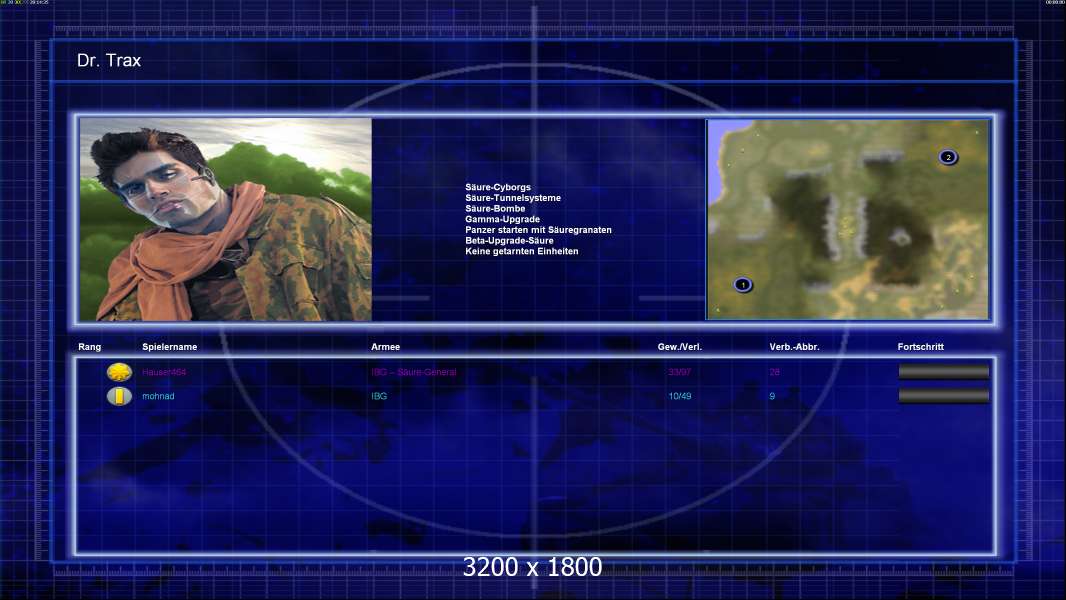The width and height of the screenshot is (1066, 600).
Task: Click Hauser464's loading progress bar
Action: coord(944,371)
